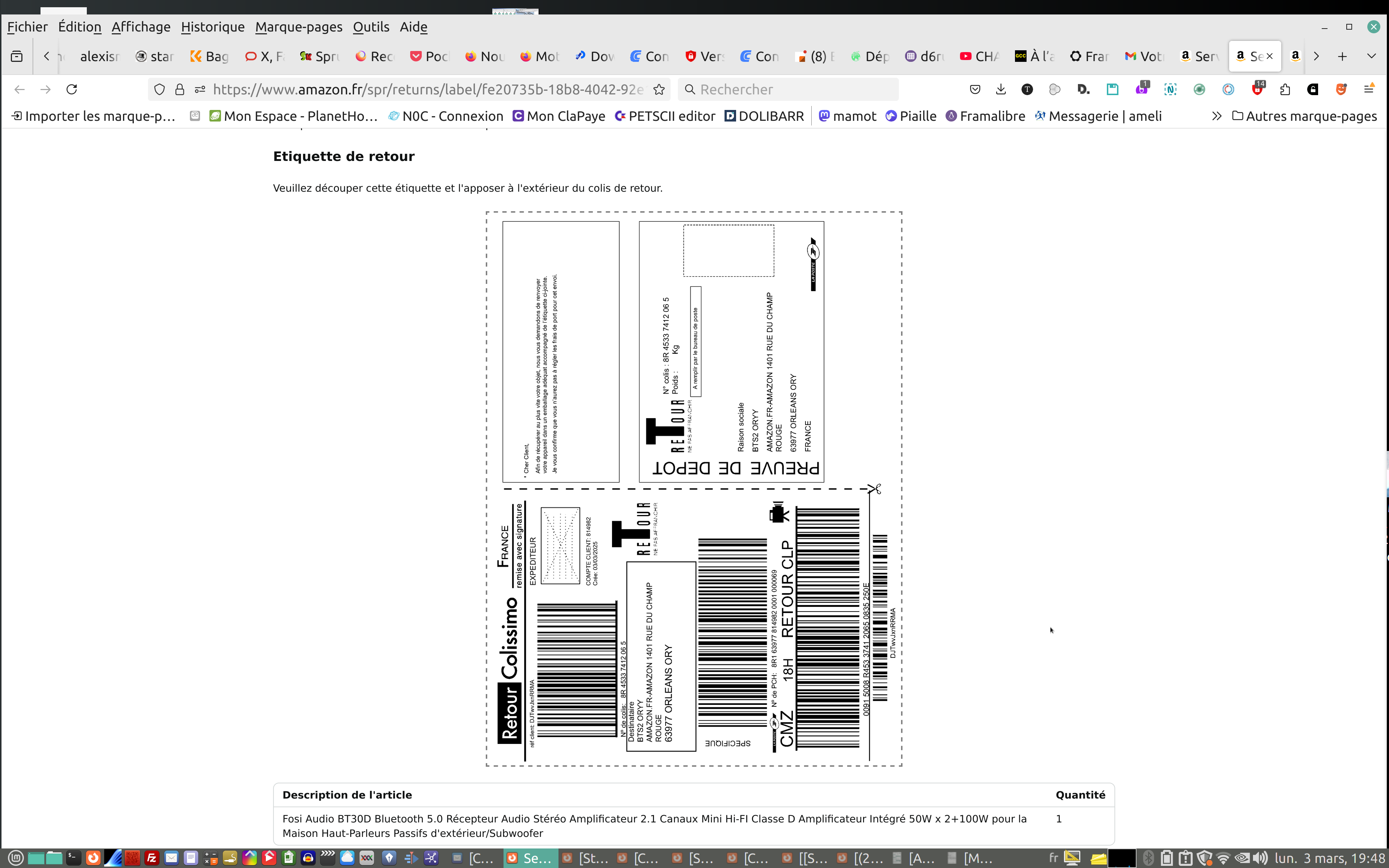Click the site padlock security icon
Viewport: 1389px width, 868px height.
180,89
